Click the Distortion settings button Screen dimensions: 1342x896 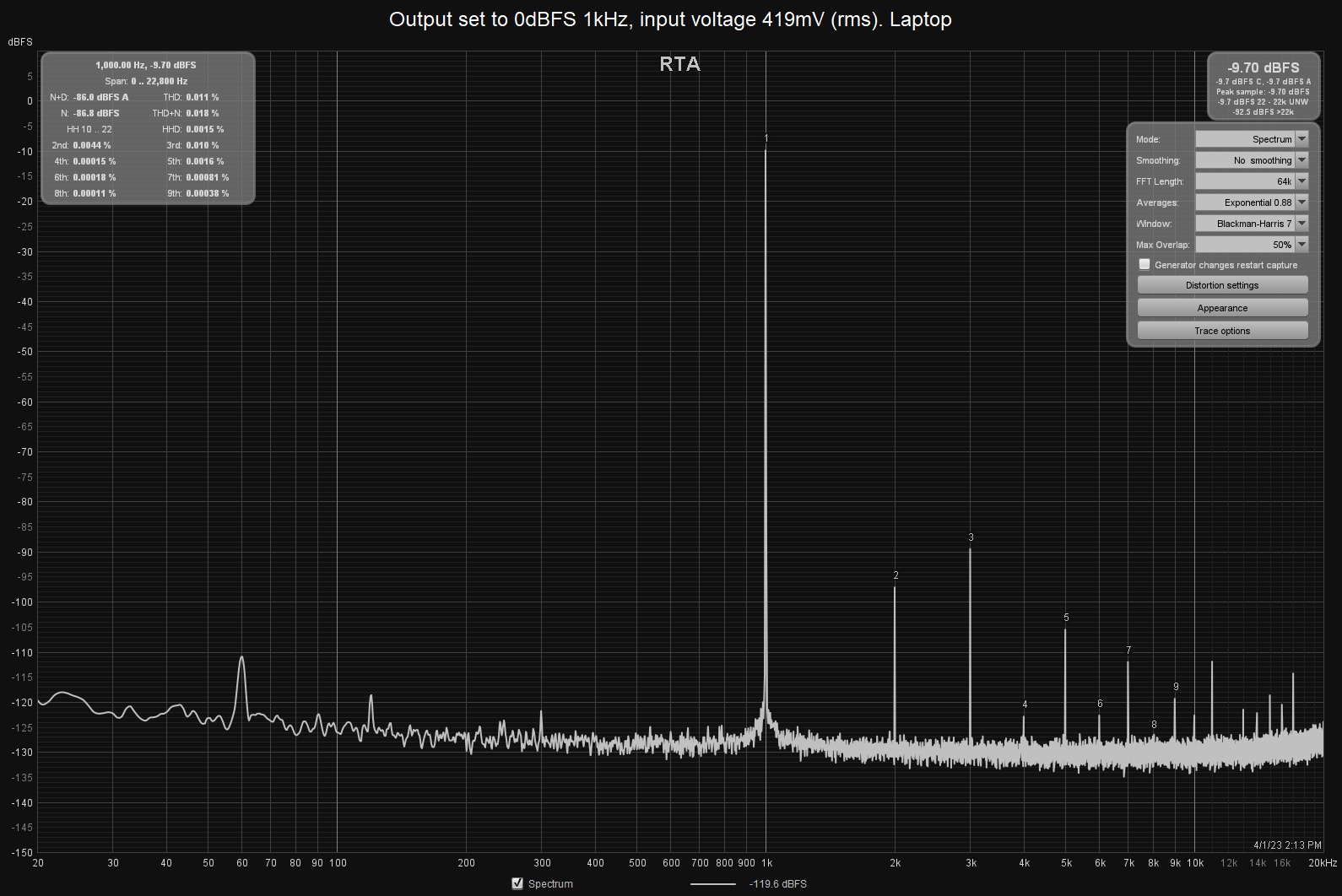(x=1222, y=285)
